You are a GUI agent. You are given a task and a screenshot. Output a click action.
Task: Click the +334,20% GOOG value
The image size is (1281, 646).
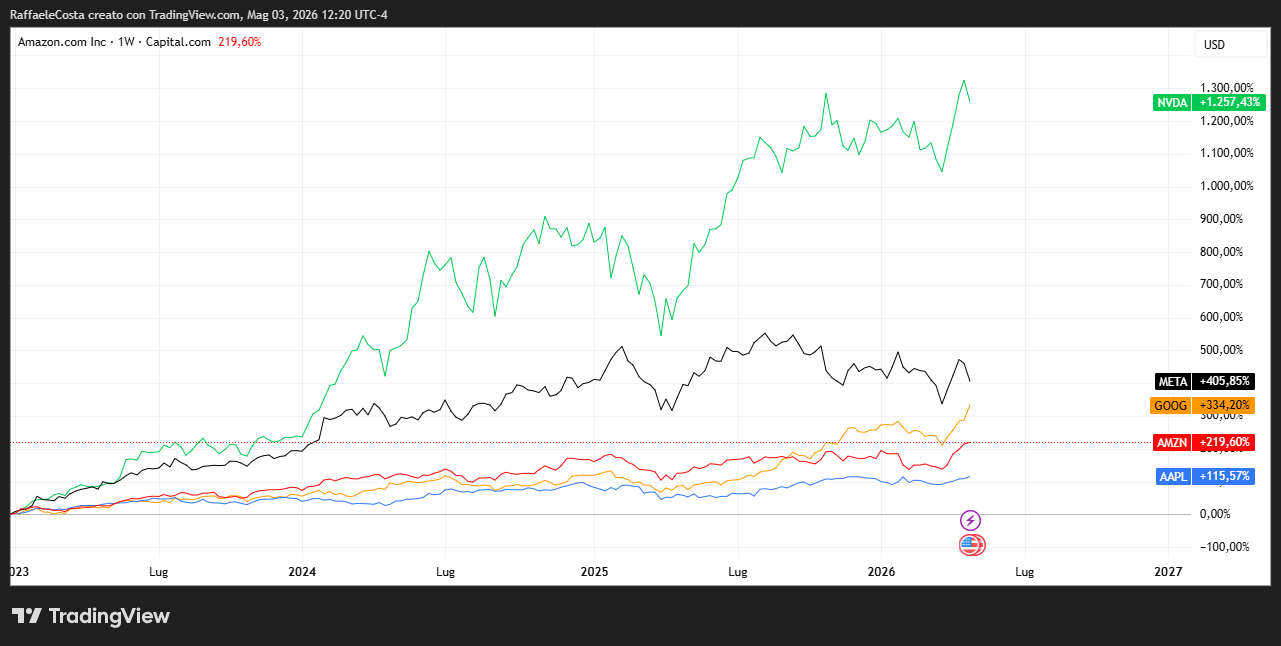tap(1222, 405)
